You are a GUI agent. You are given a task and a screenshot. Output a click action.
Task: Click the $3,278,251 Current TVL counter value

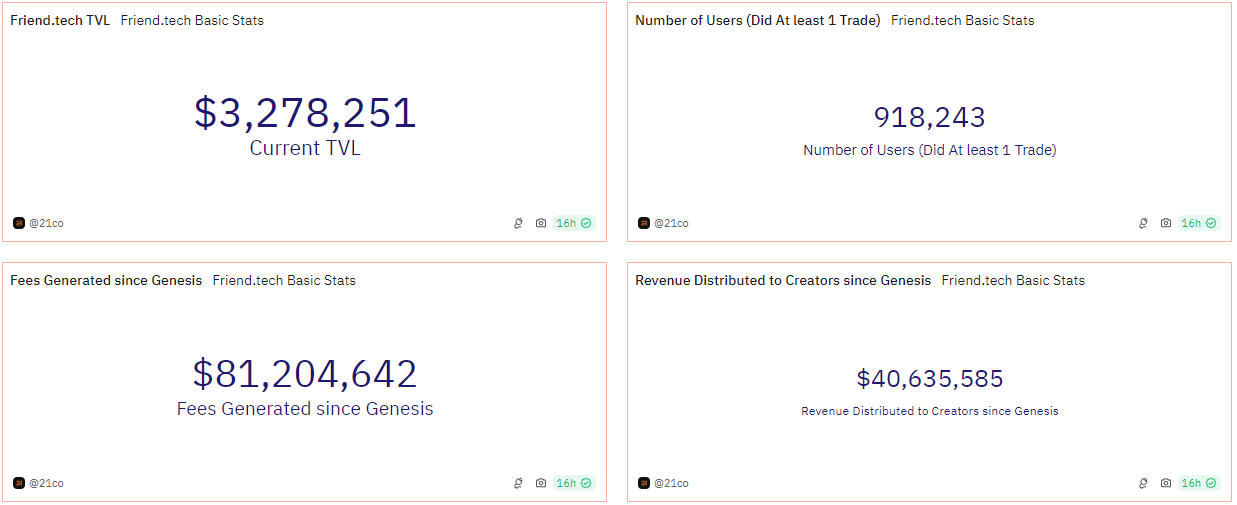(305, 113)
